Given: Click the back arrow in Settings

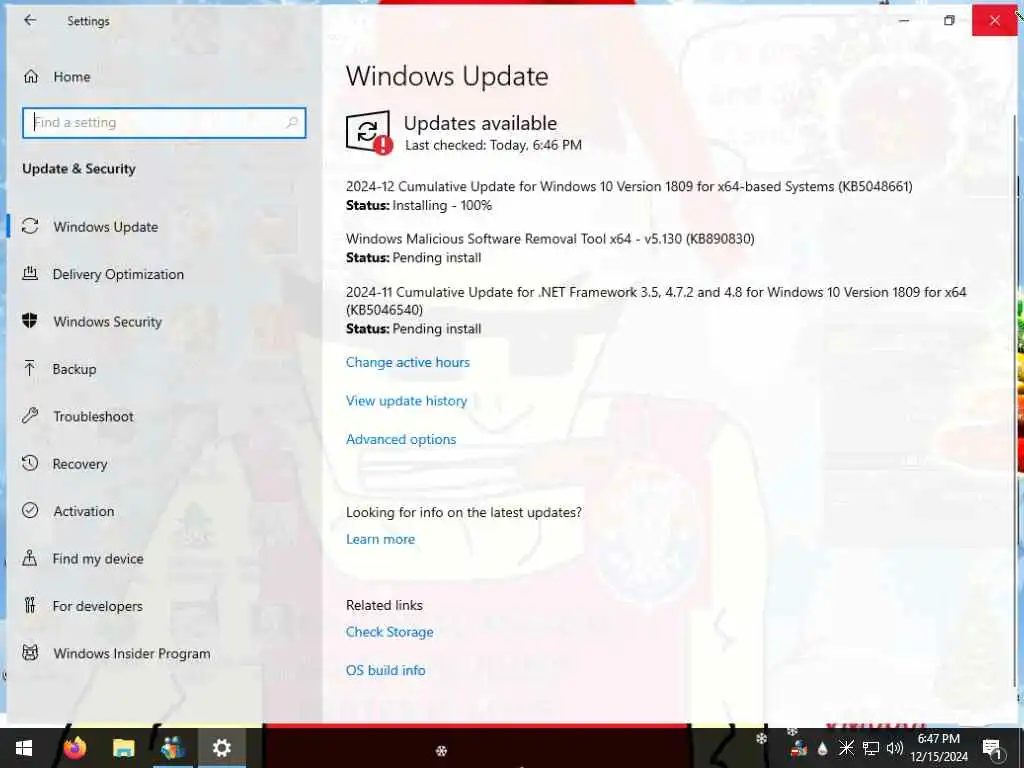Looking at the screenshot, I should (30, 20).
